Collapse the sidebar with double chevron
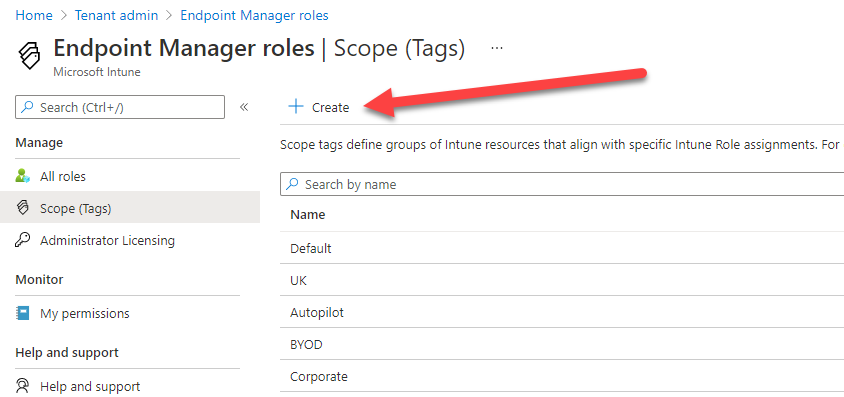 tap(244, 107)
